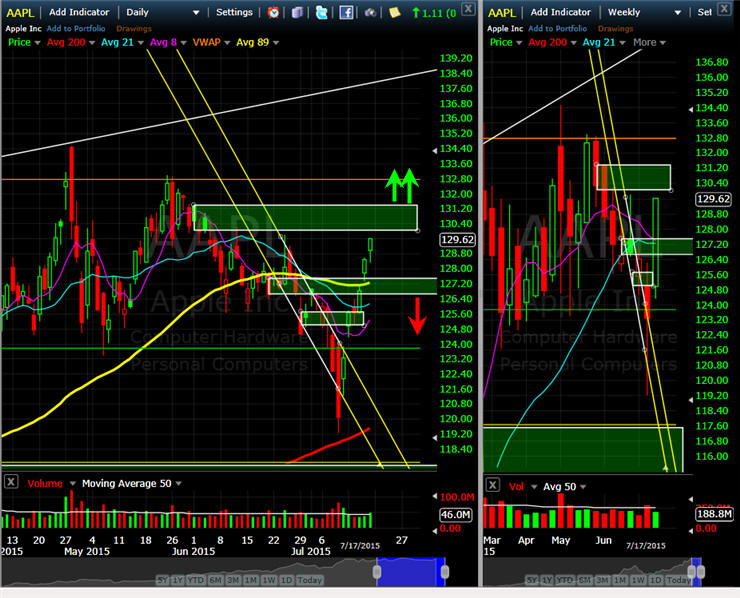
Task: Open the Avg 50 dropdown in Weekly chart
Action: pos(583,487)
